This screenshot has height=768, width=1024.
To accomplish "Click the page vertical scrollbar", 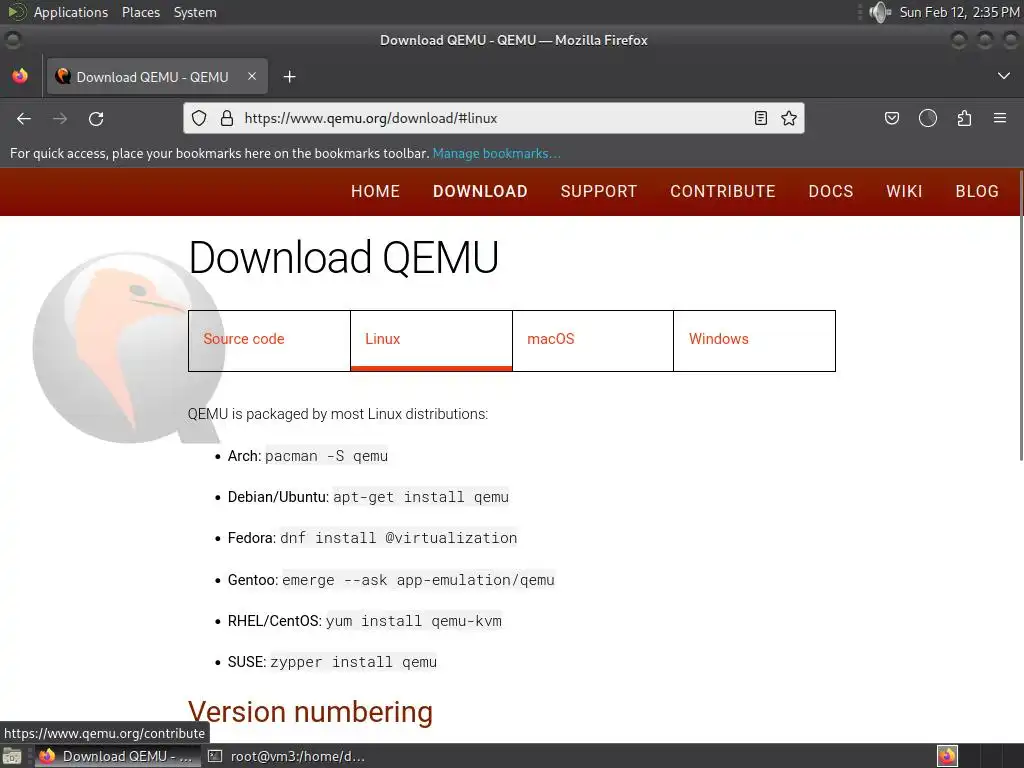I will pyautogui.click(x=1021, y=315).
